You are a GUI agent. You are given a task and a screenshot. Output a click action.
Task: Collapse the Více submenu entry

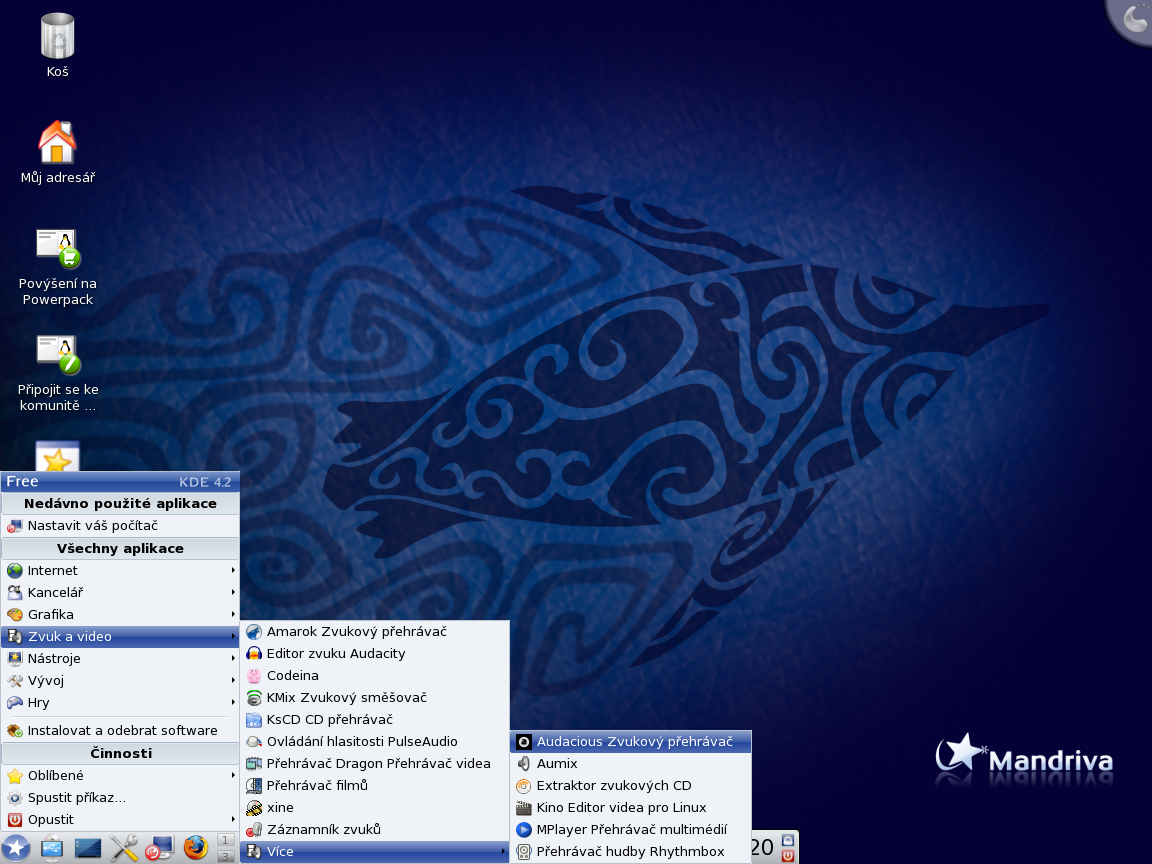[x=375, y=852]
